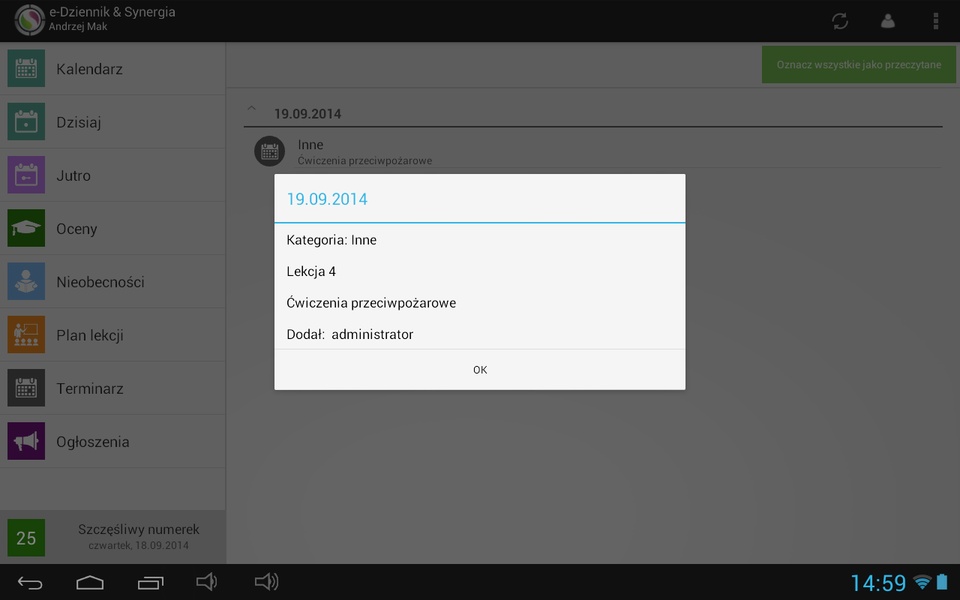Open the three-dot overflow menu
The width and height of the screenshot is (960, 600).
[936, 21]
